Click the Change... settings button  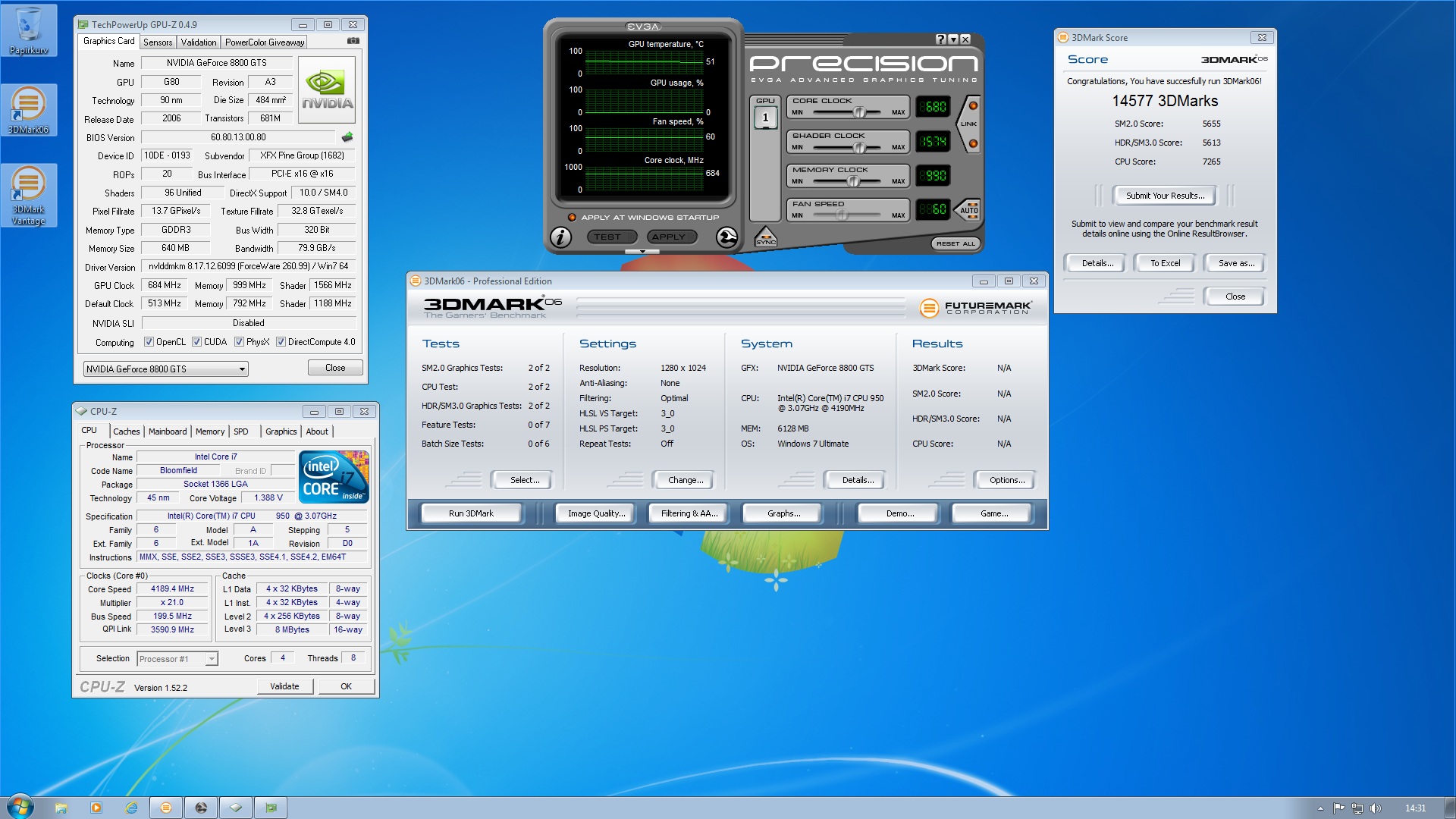pos(686,480)
